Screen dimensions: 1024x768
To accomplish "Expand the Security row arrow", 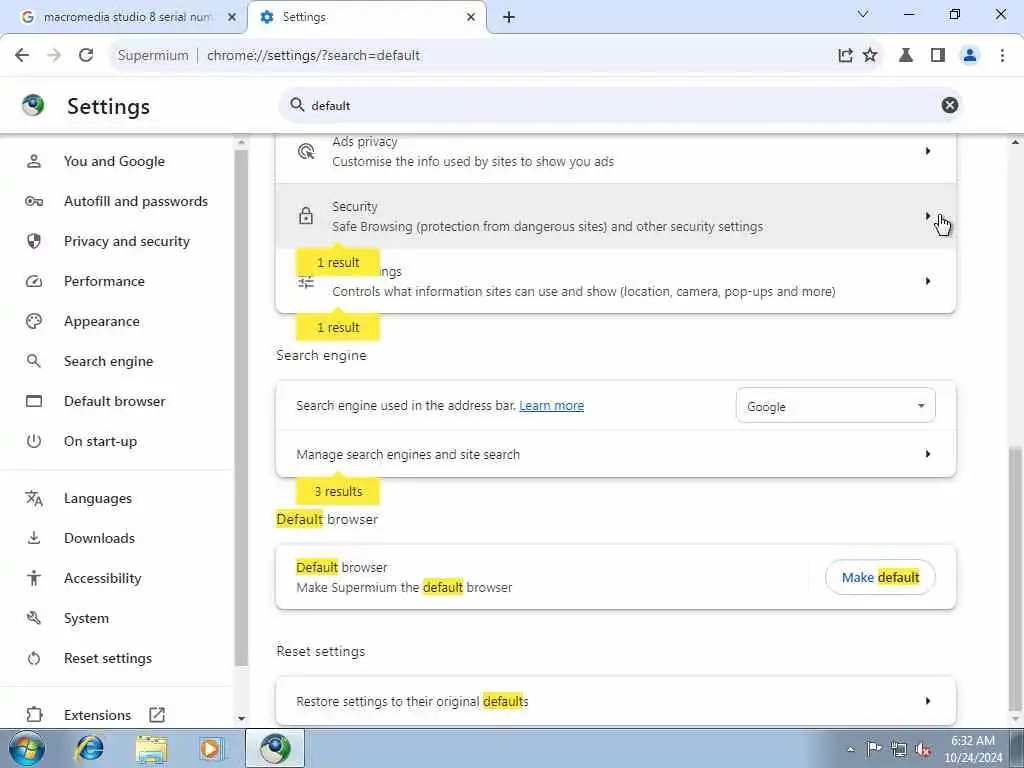I will (928, 216).
